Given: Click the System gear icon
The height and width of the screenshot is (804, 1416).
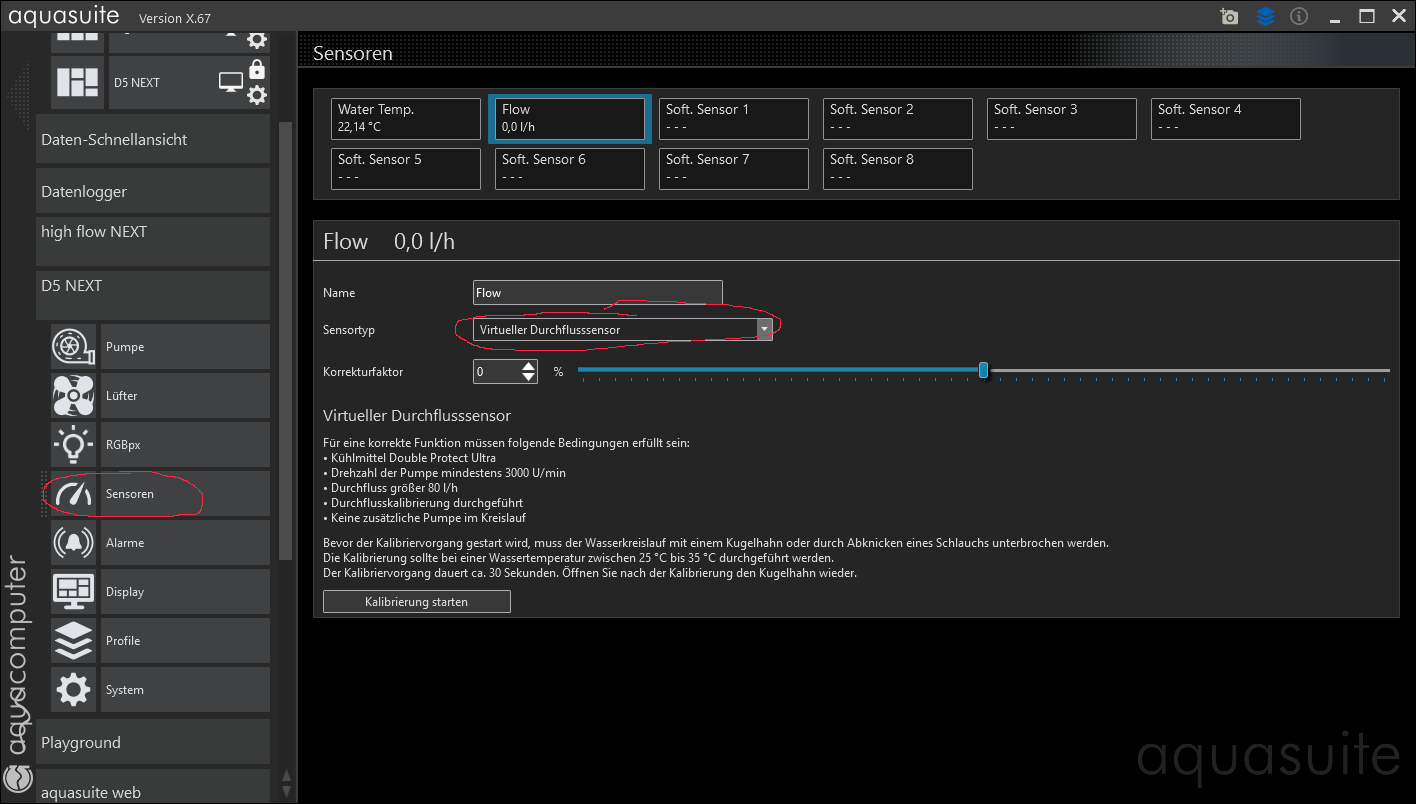Looking at the screenshot, I should click(x=74, y=689).
